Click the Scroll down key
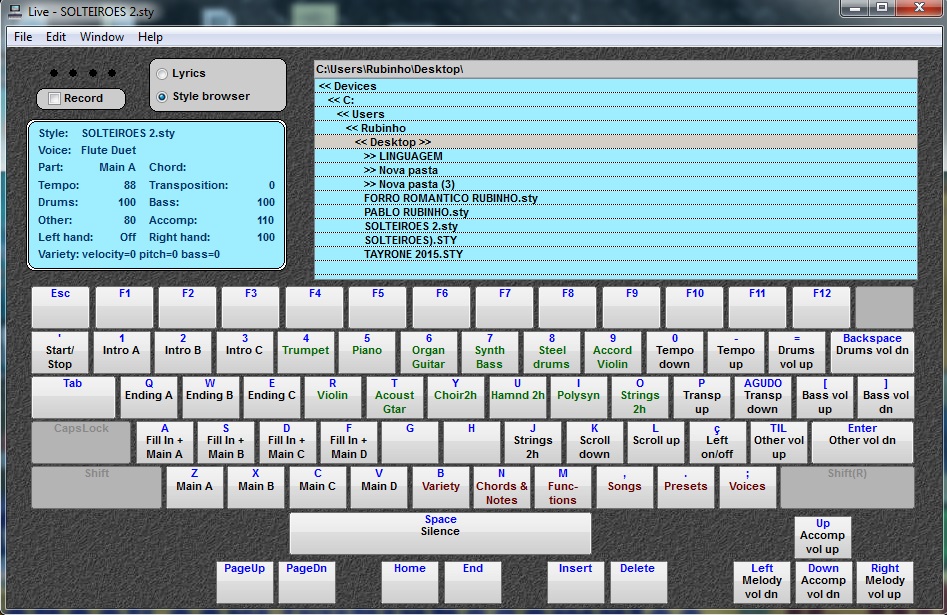The height and width of the screenshot is (615, 947). tap(594, 442)
